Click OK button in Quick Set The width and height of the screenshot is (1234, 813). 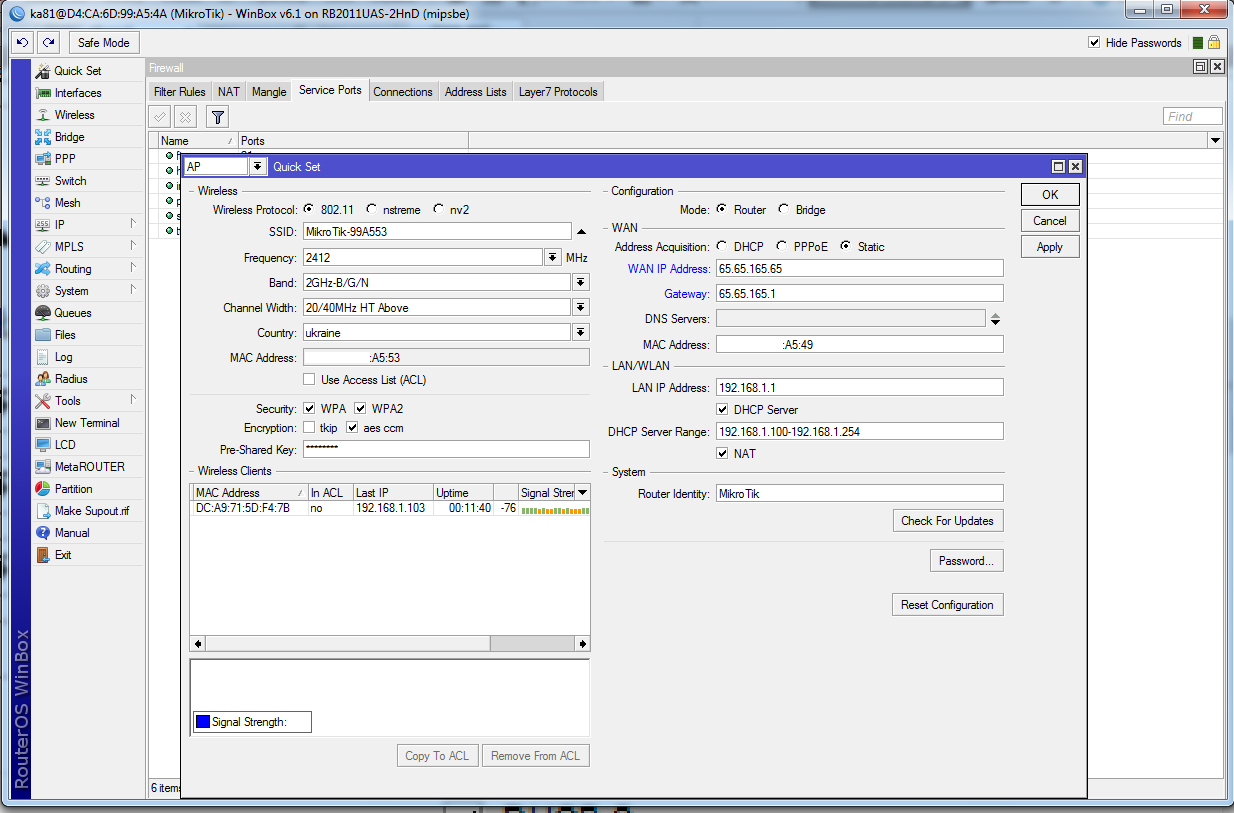point(1050,195)
